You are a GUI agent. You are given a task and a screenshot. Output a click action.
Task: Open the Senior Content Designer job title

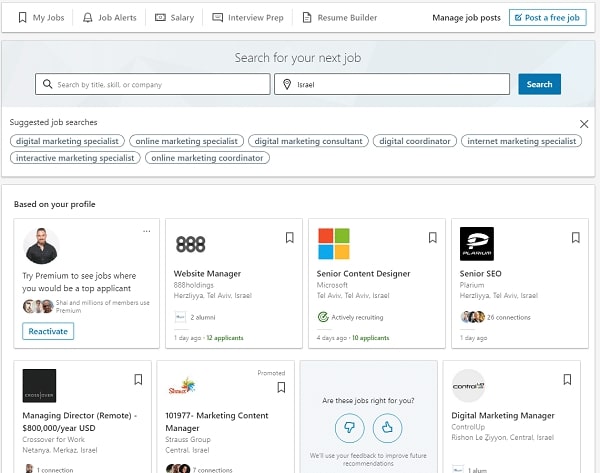tap(364, 274)
